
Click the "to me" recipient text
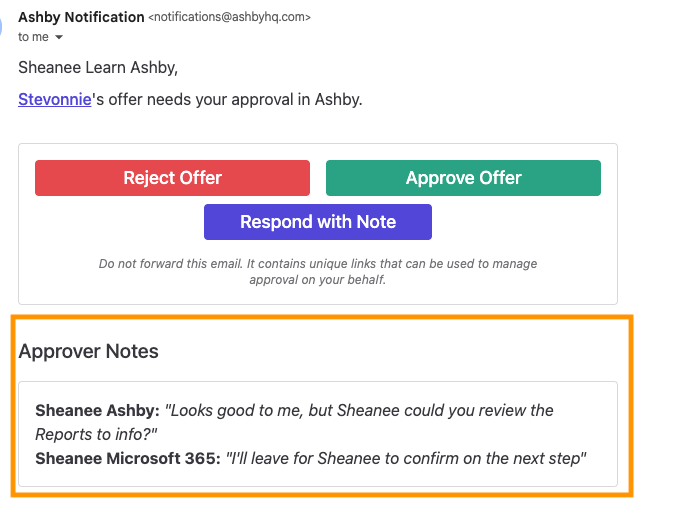33,37
